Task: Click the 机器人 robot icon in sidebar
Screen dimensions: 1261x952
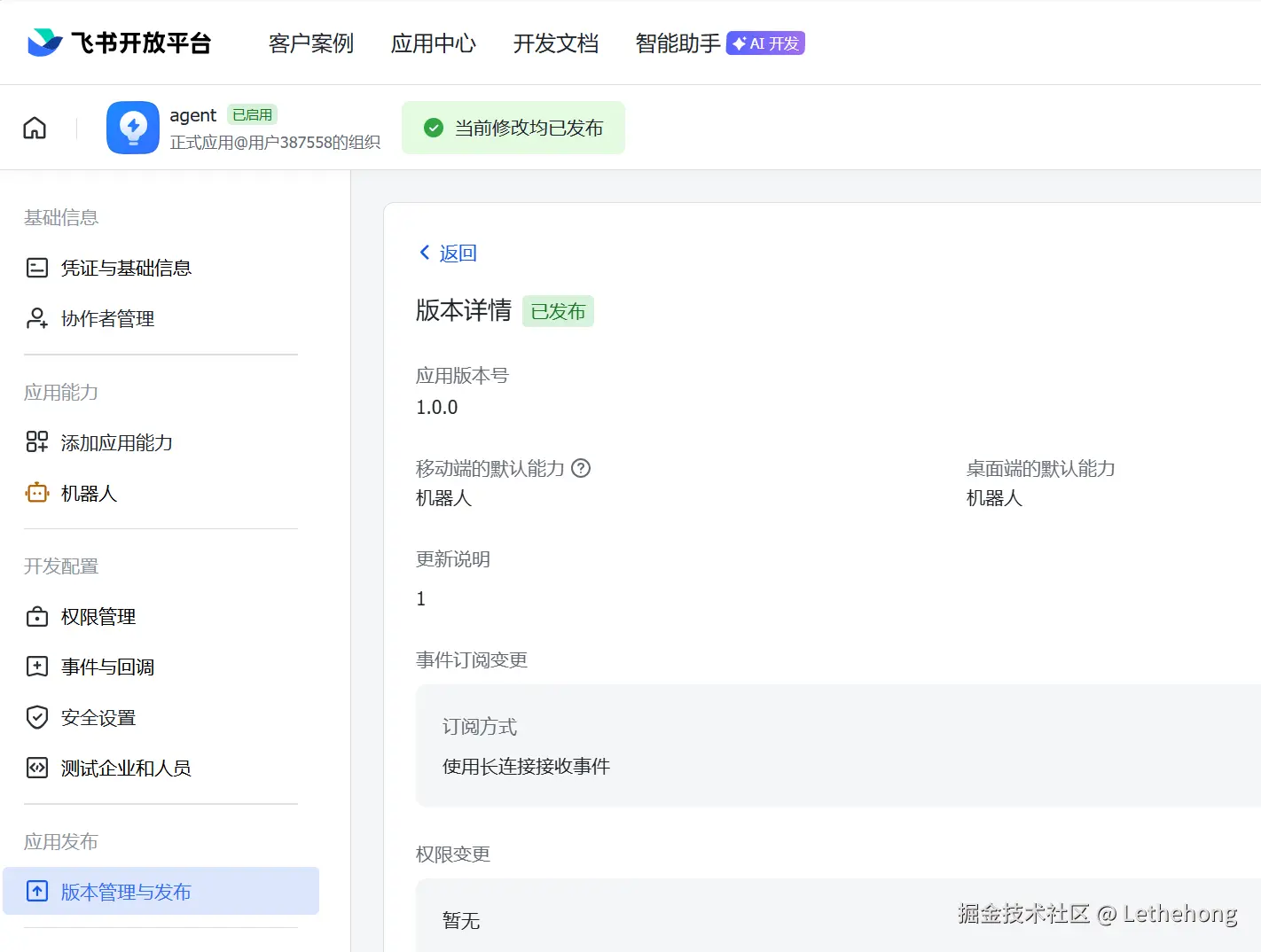Action: click(x=37, y=493)
